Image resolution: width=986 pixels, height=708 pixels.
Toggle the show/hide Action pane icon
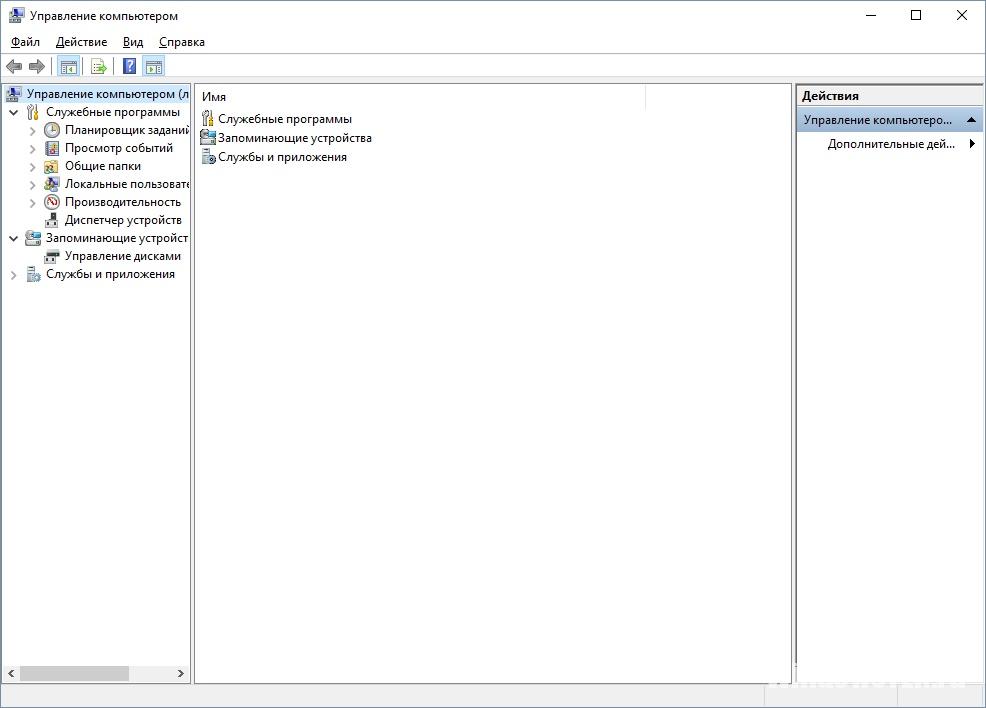[153, 66]
